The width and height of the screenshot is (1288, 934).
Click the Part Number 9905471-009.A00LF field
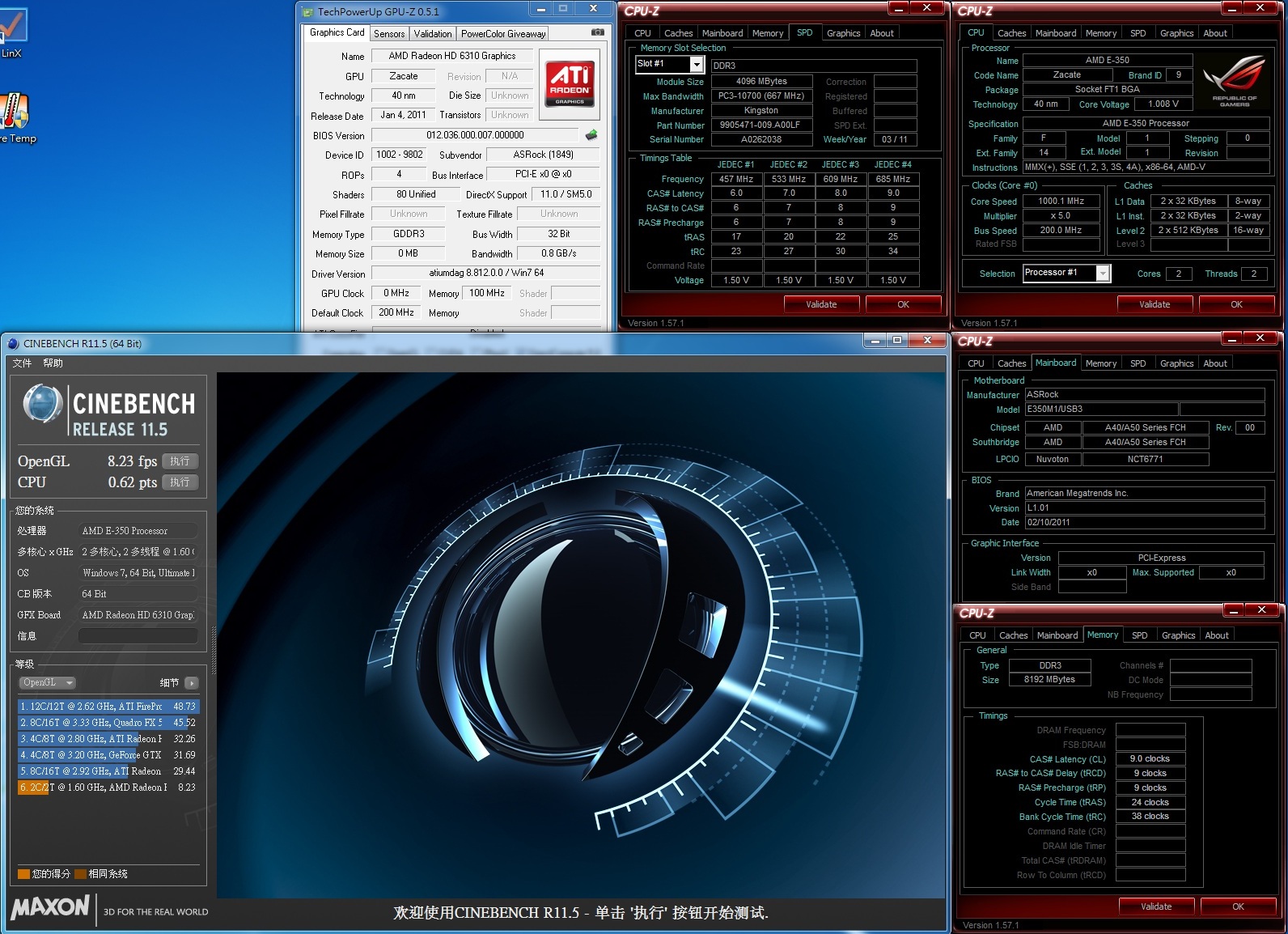pyautogui.click(x=761, y=125)
